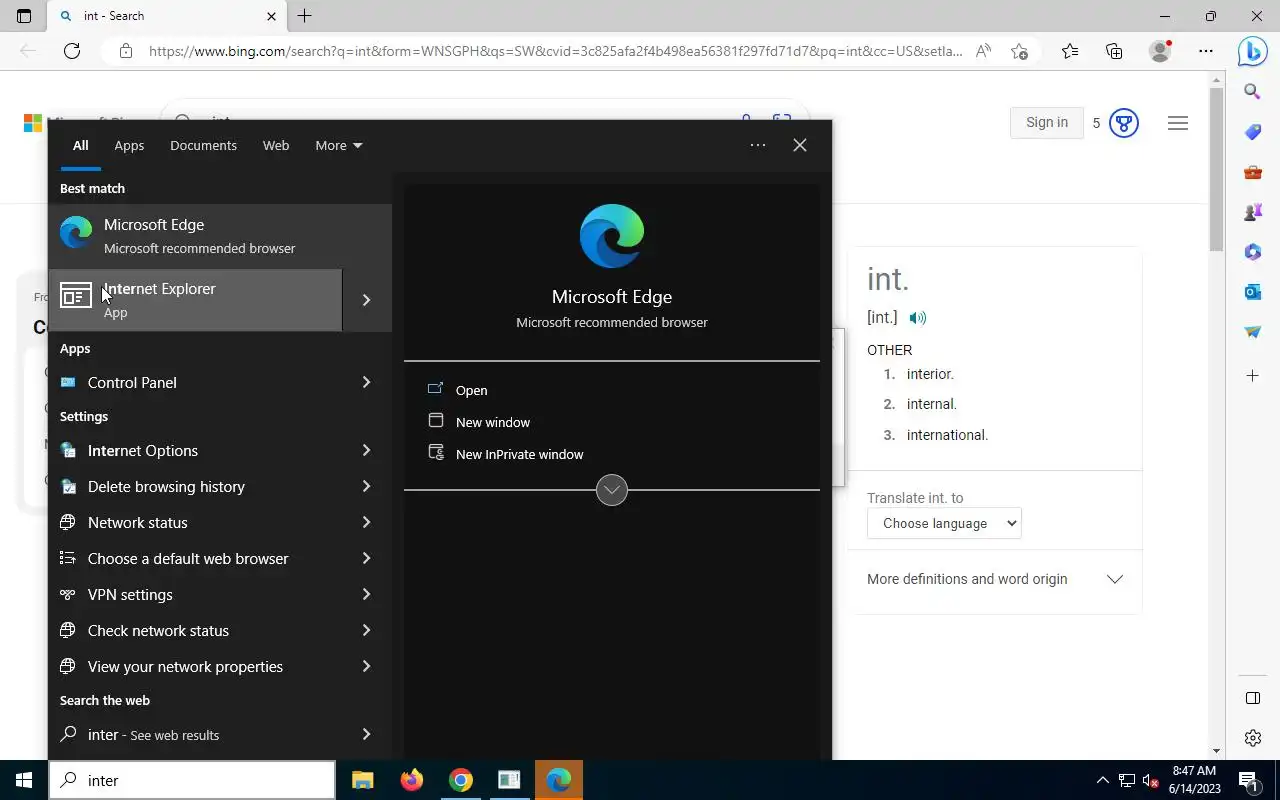
Task: Switch to Documents search tab
Action: (203, 145)
